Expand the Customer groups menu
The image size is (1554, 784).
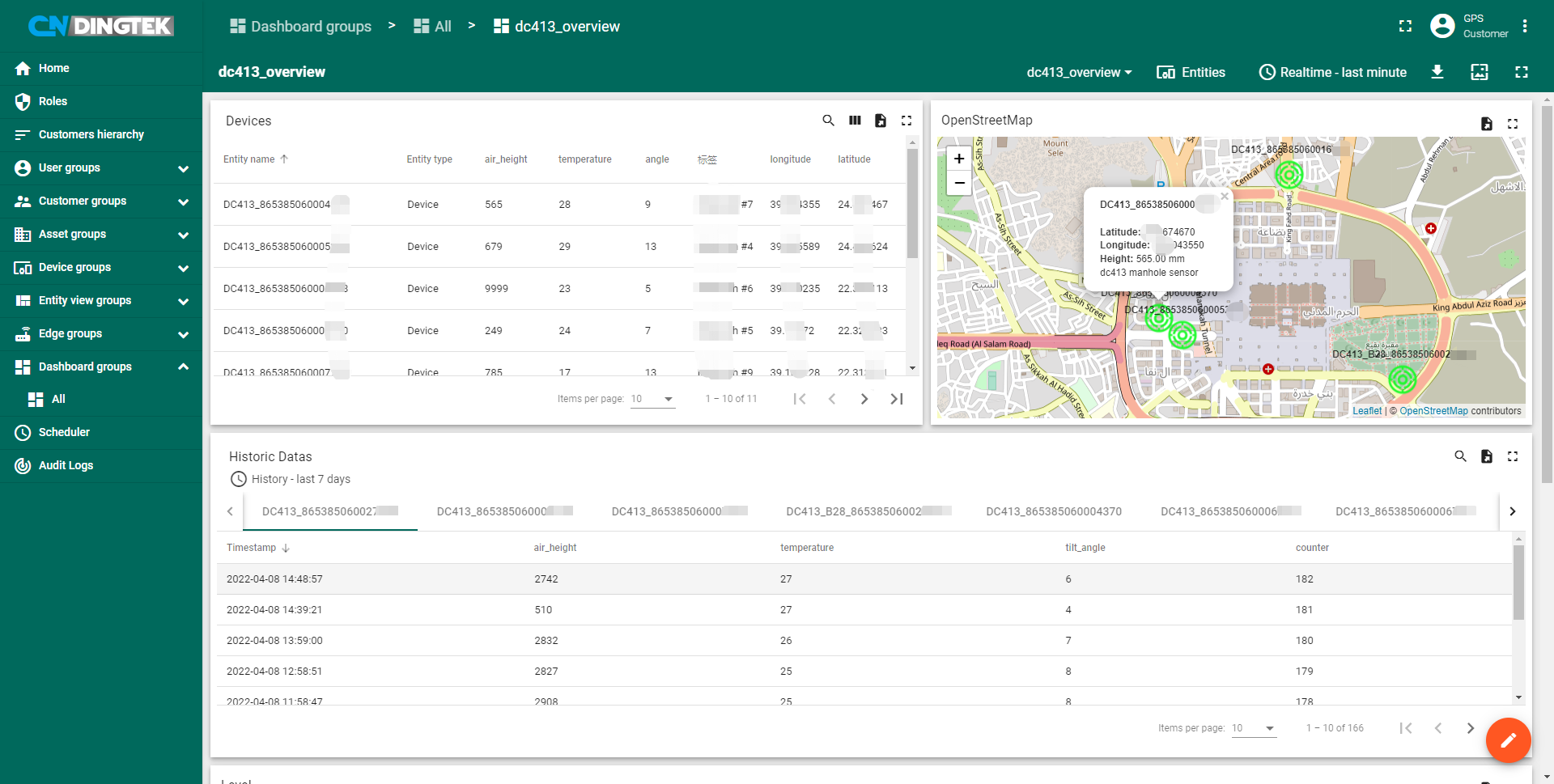(101, 201)
